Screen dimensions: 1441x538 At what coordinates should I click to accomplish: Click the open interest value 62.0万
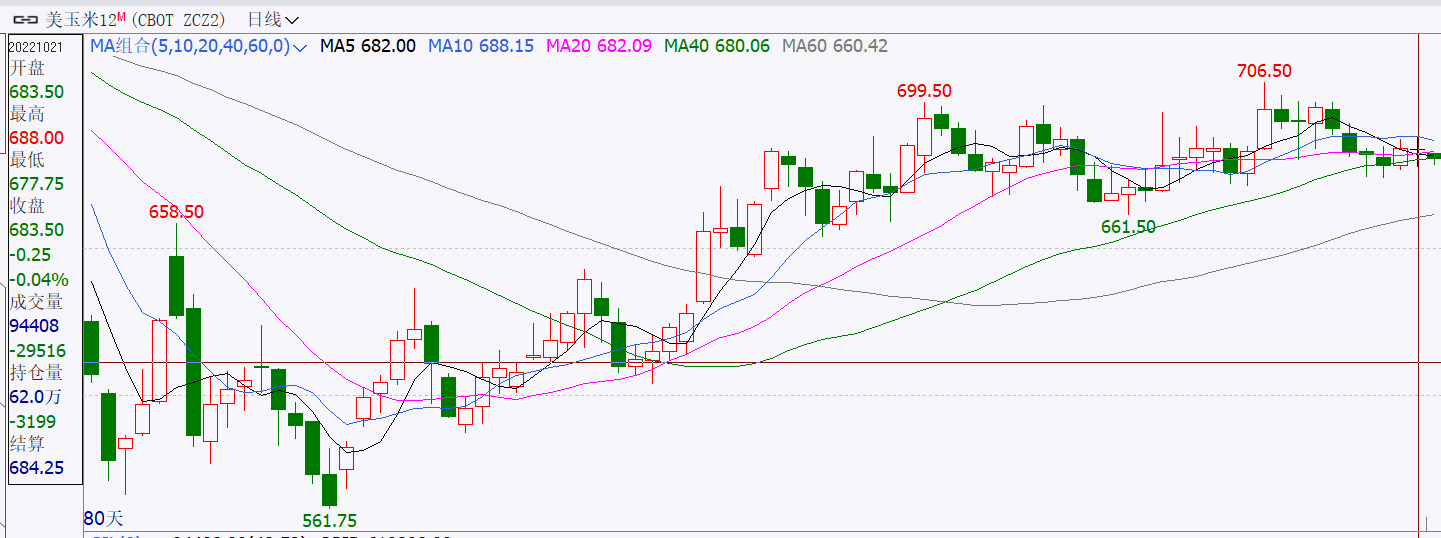(x=35, y=397)
